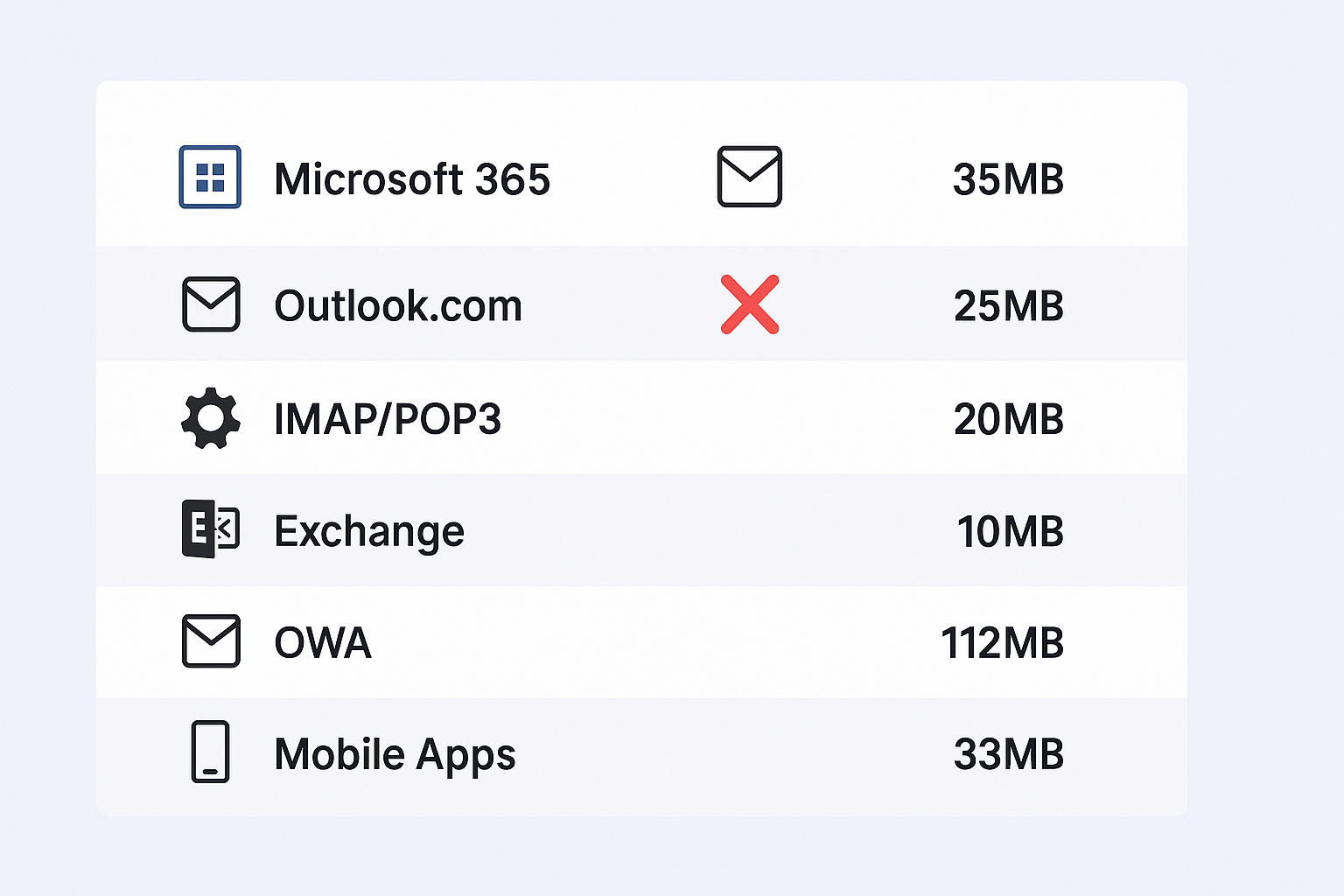This screenshot has width=1344, height=896.
Task: Select the Microsoft 365 label
Action: (x=412, y=179)
